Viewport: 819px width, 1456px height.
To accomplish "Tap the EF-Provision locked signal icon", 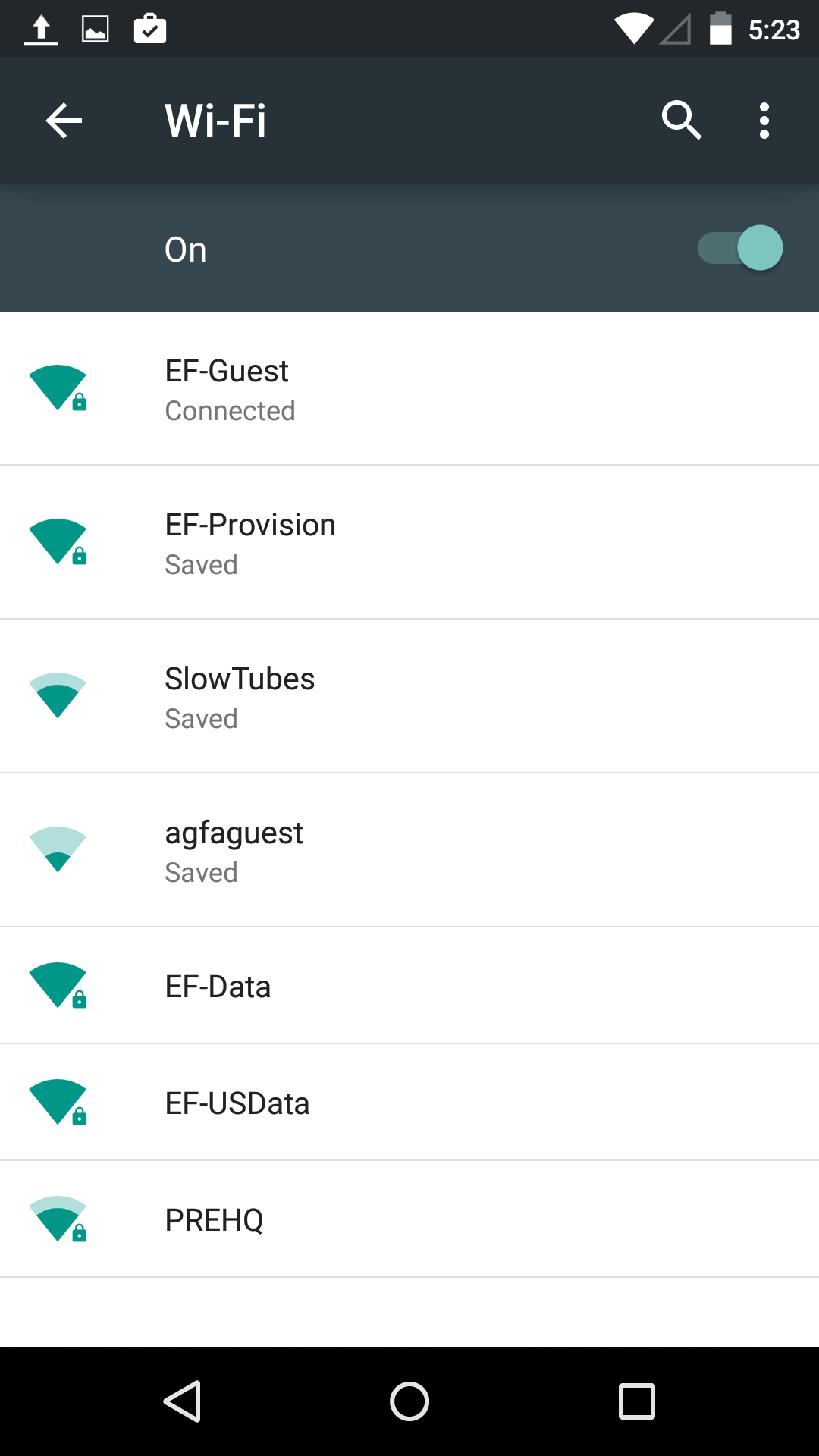I will click(58, 542).
